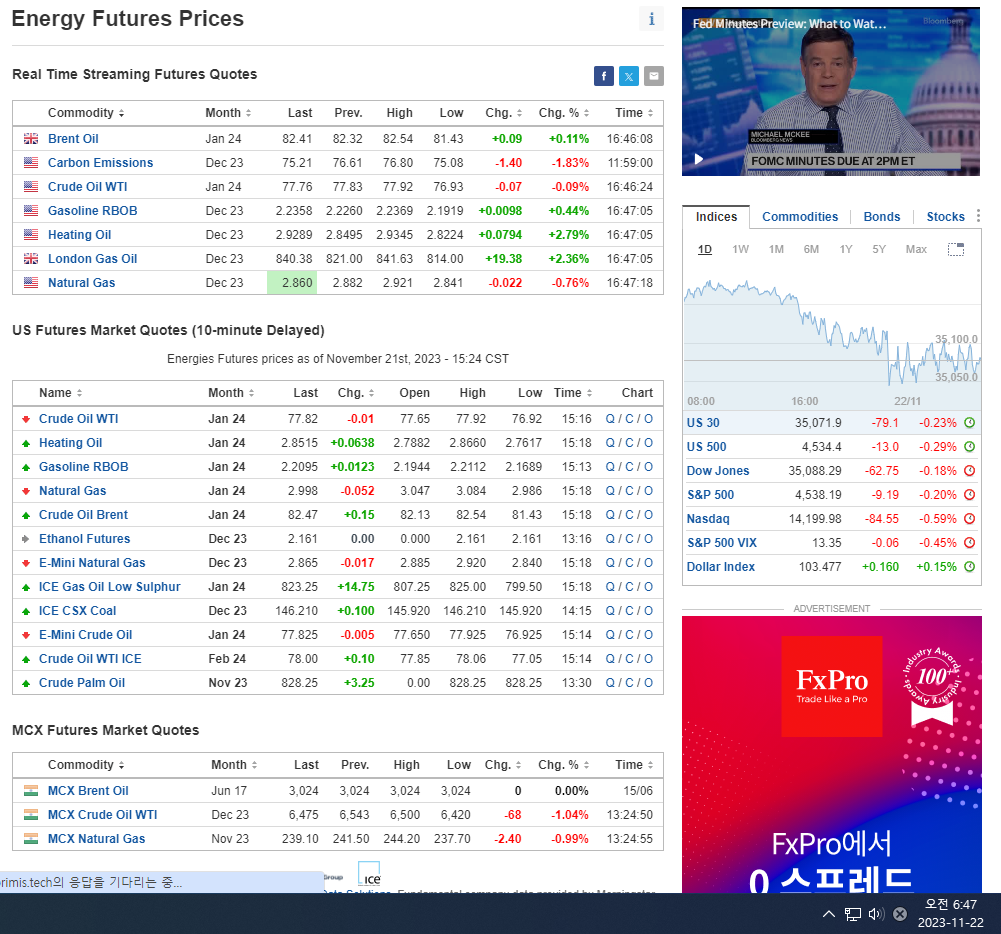The height and width of the screenshot is (934, 1001).
Task: Open London Gas Oil link
Action: (x=93, y=259)
